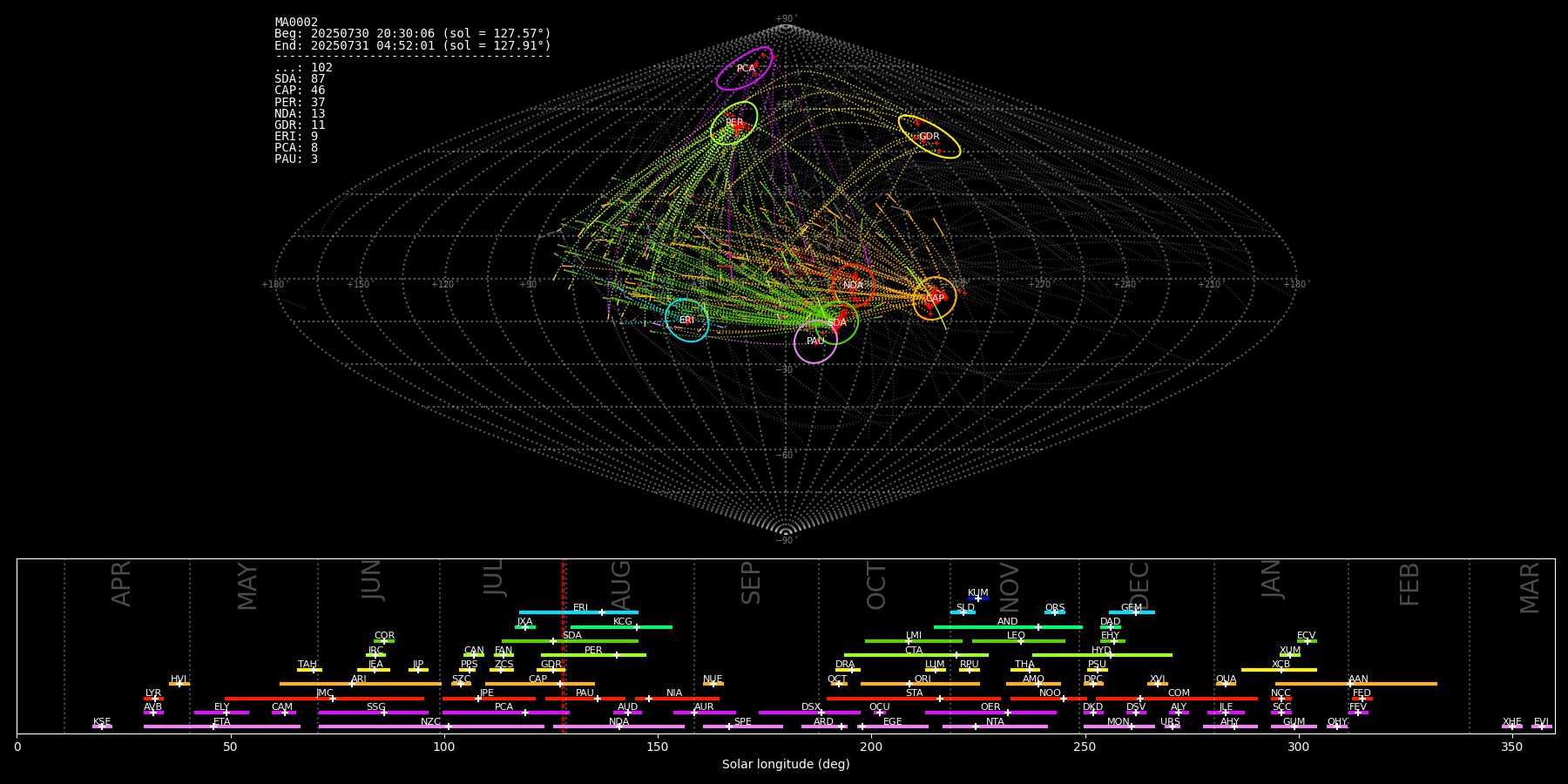Click the FEB month label in timeline

point(1409,585)
